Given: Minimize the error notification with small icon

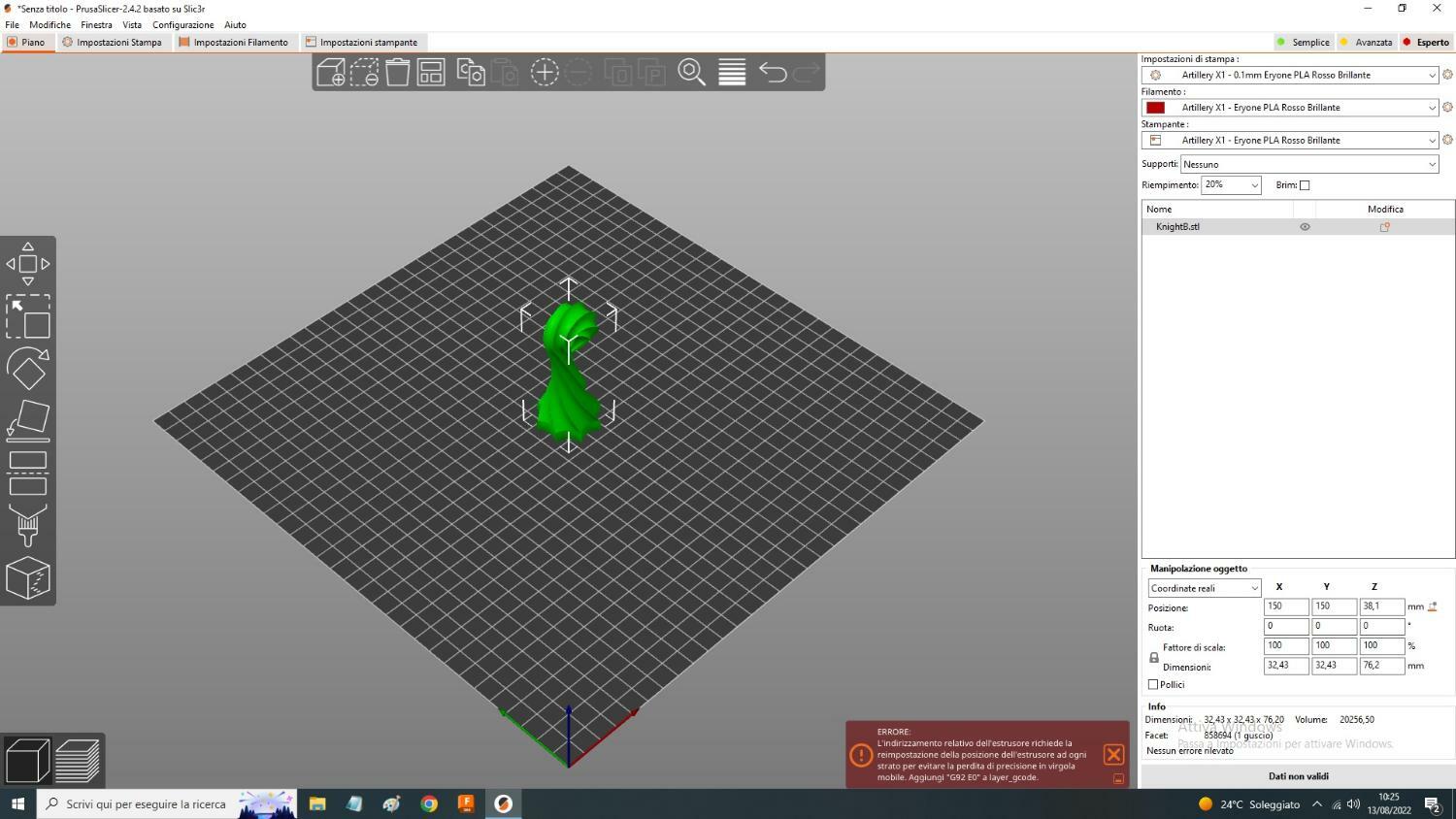Looking at the screenshot, I should 1118,779.
